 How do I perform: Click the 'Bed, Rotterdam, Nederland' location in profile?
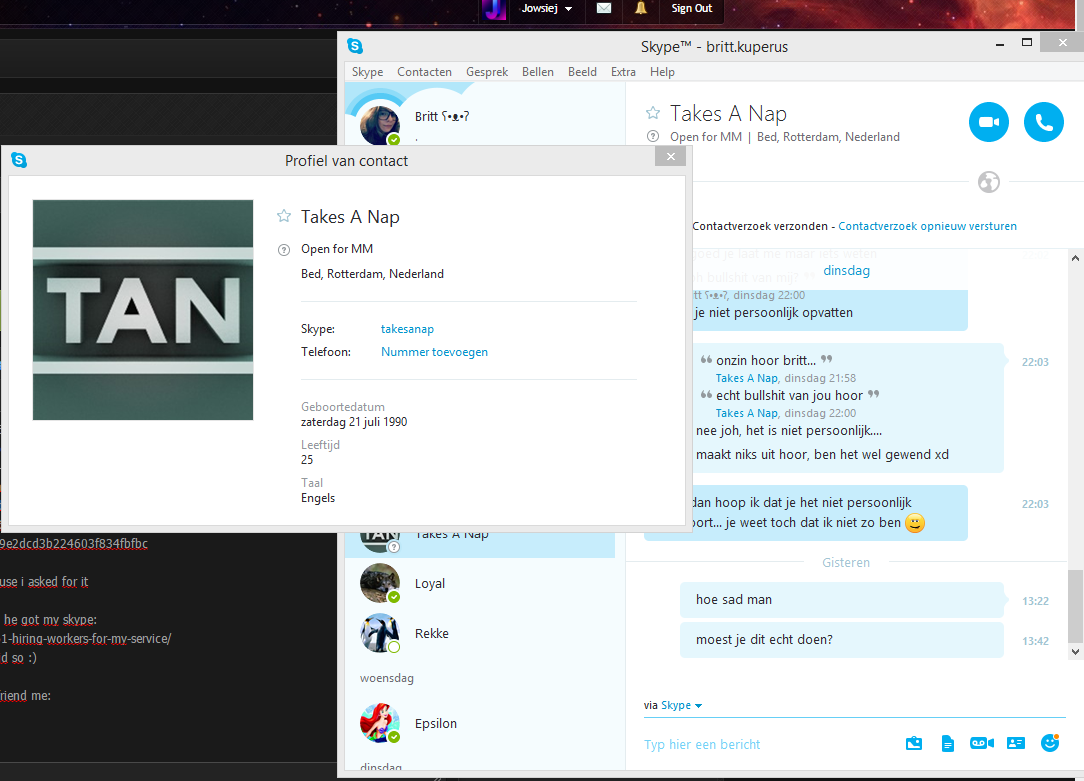[x=372, y=274]
